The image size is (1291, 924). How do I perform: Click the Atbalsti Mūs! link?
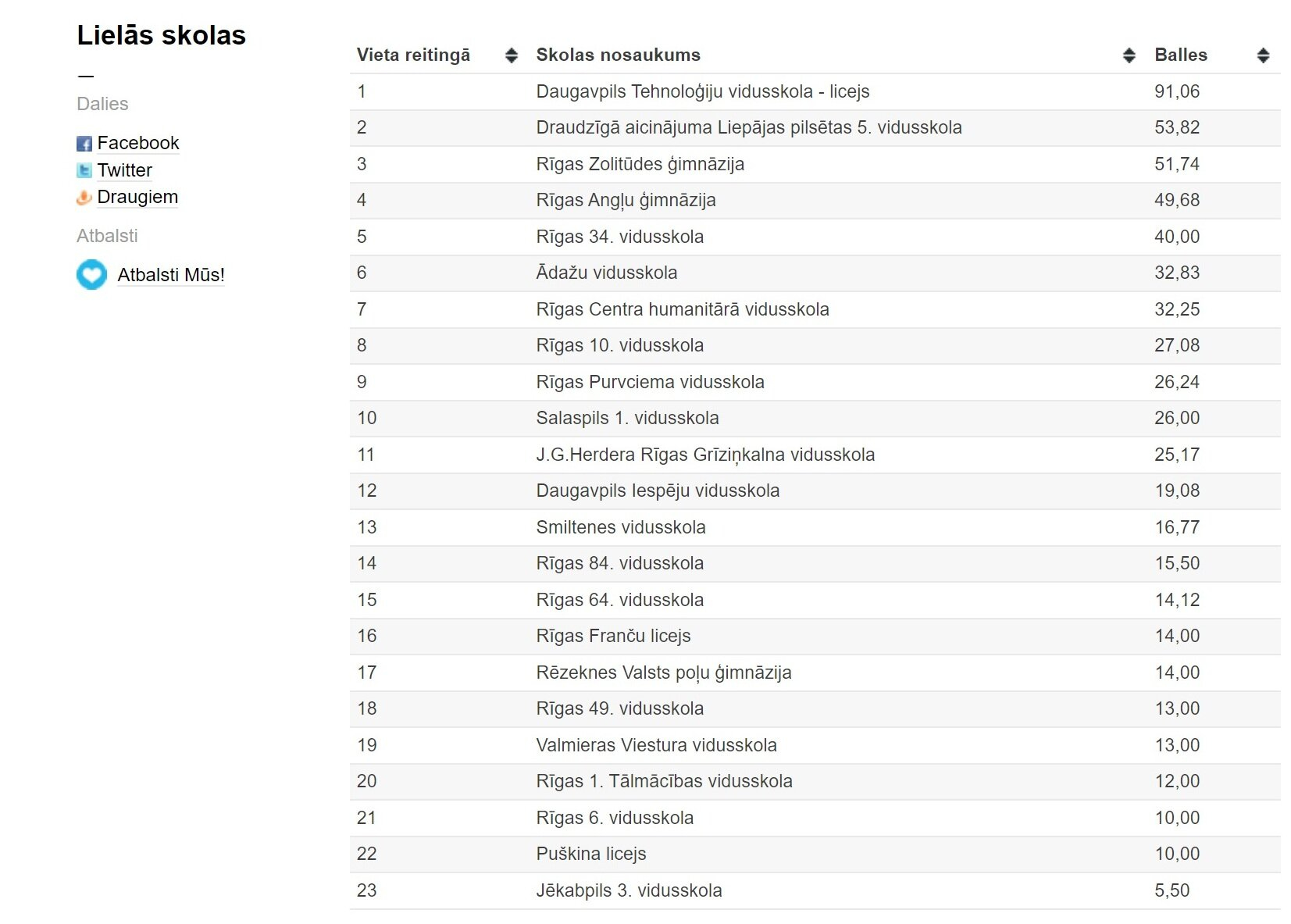point(171,275)
